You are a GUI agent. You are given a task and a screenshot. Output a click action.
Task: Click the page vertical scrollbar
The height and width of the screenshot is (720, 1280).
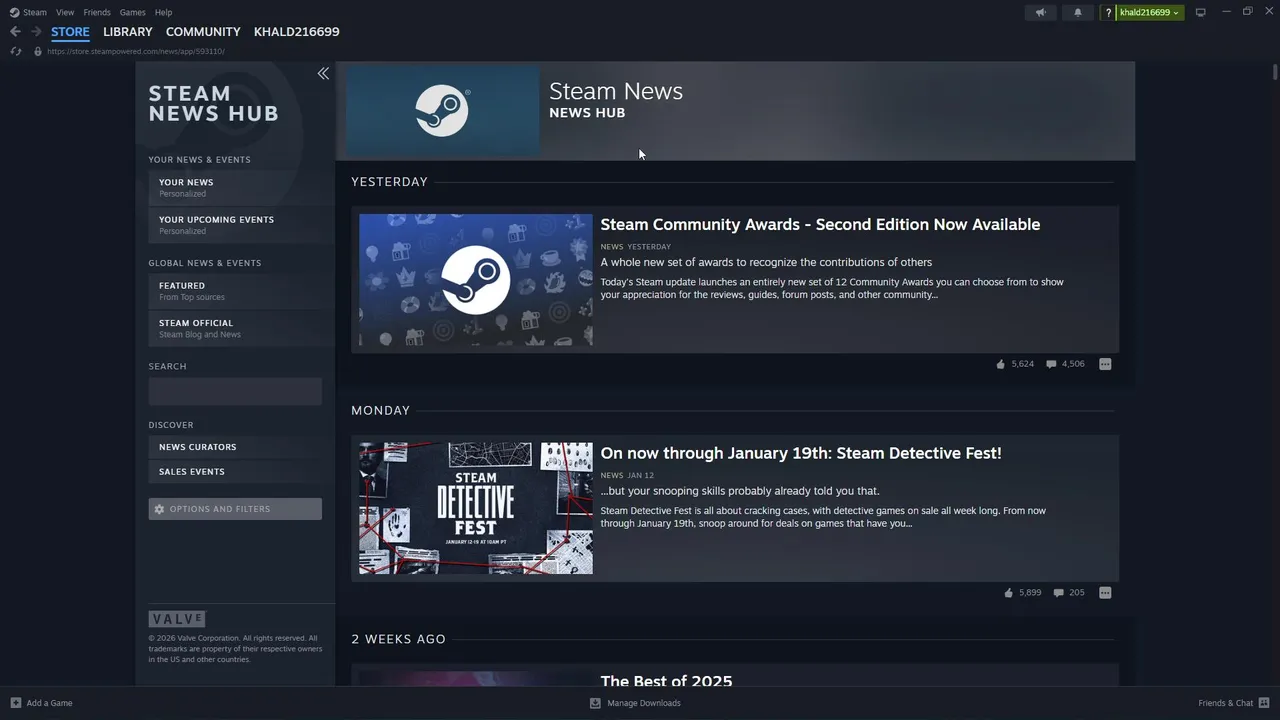[x=1275, y=72]
